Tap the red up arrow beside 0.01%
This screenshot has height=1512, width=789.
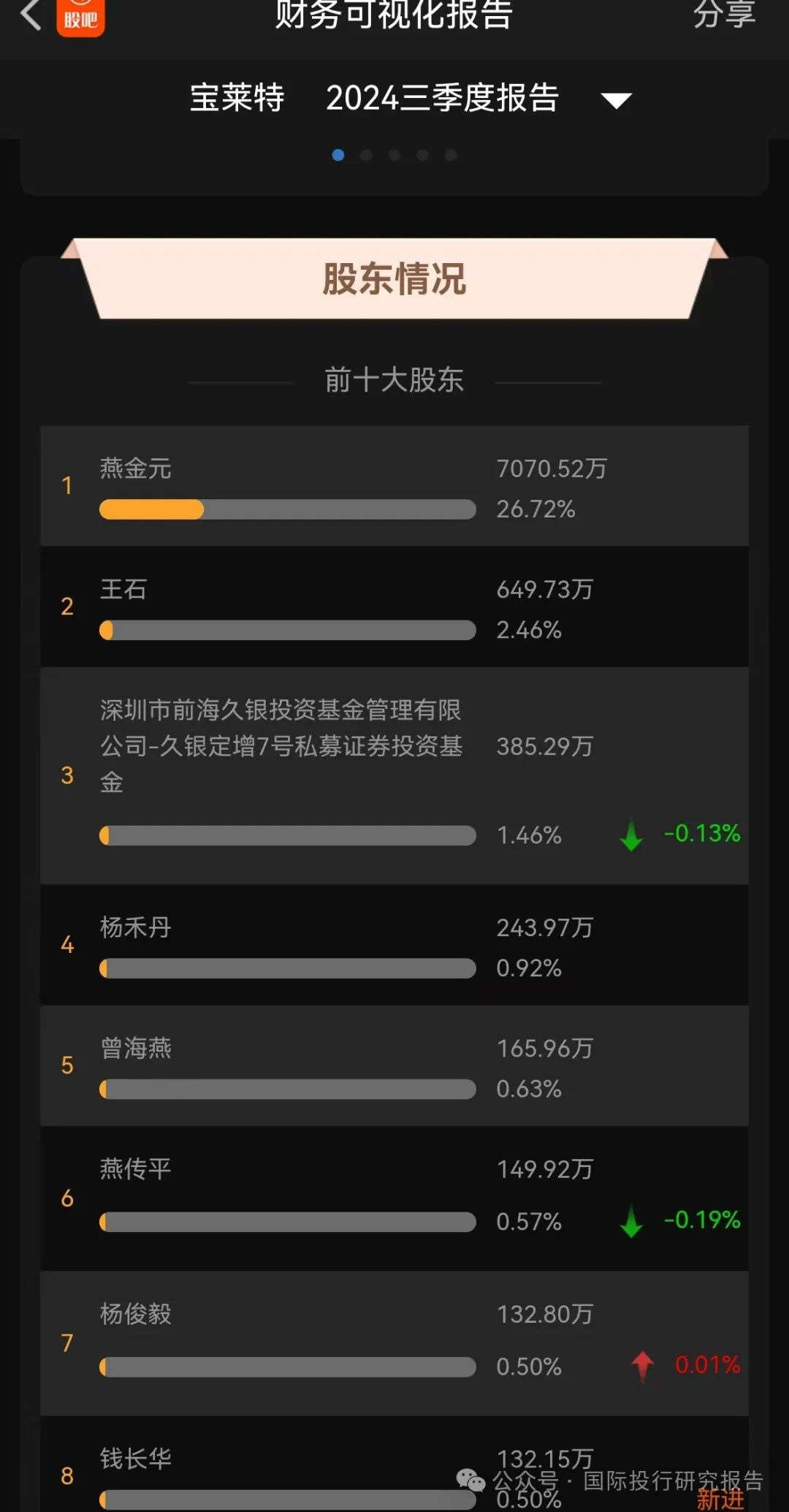pos(643,1366)
